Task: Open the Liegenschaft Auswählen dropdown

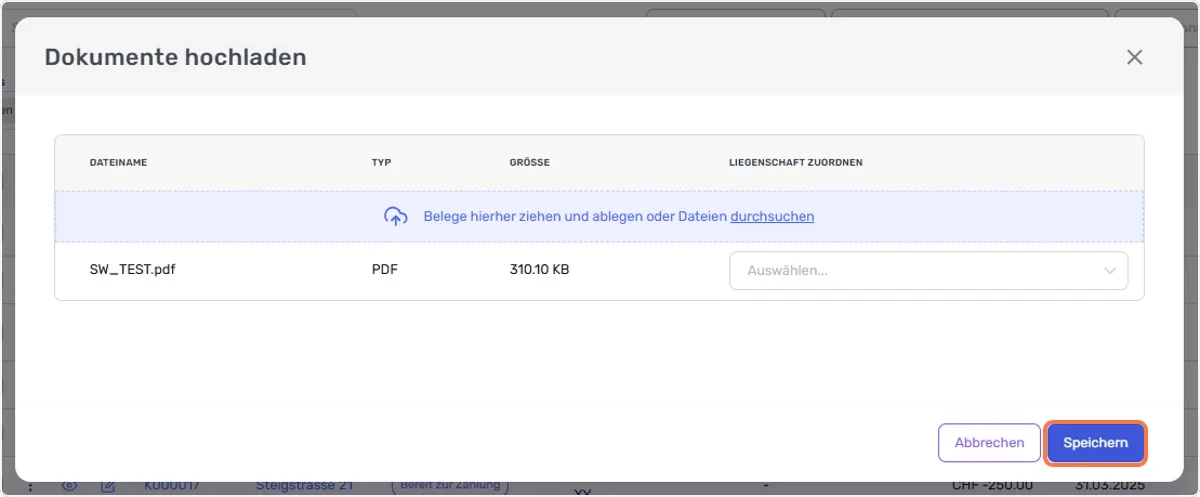Action: [x=929, y=271]
